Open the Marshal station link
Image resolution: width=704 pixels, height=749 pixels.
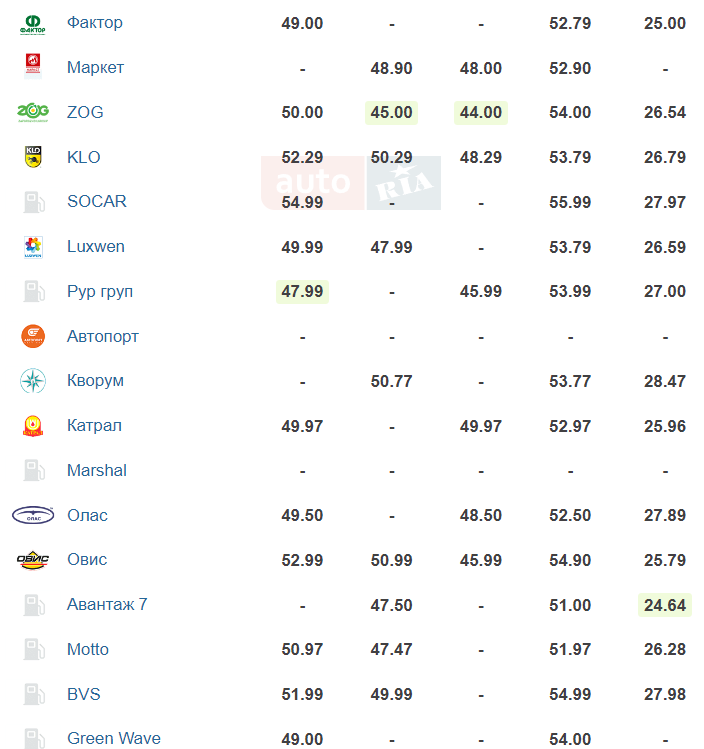pyautogui.click(x=97, y=471)
